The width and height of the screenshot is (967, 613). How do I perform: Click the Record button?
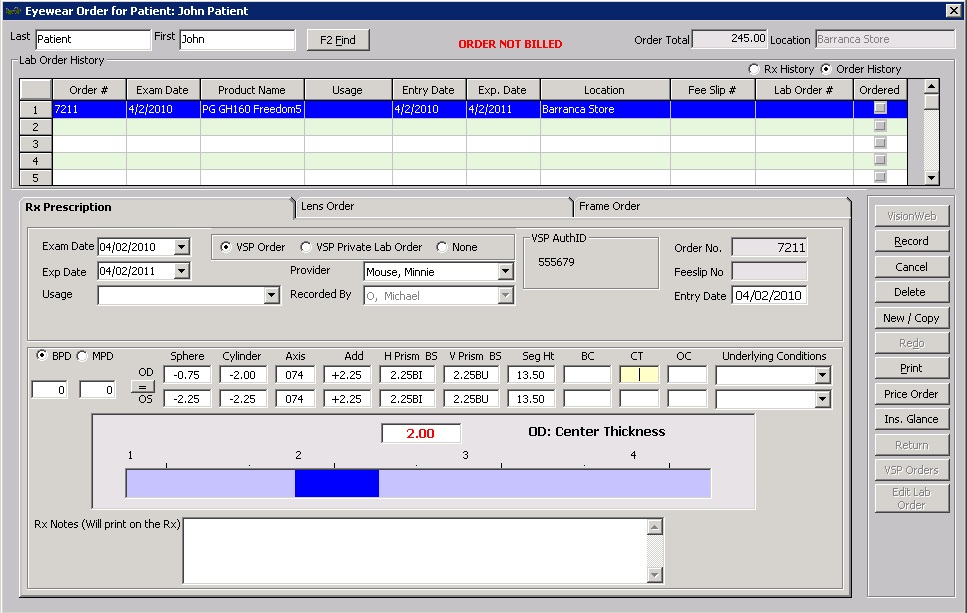(x=911, y=241)
